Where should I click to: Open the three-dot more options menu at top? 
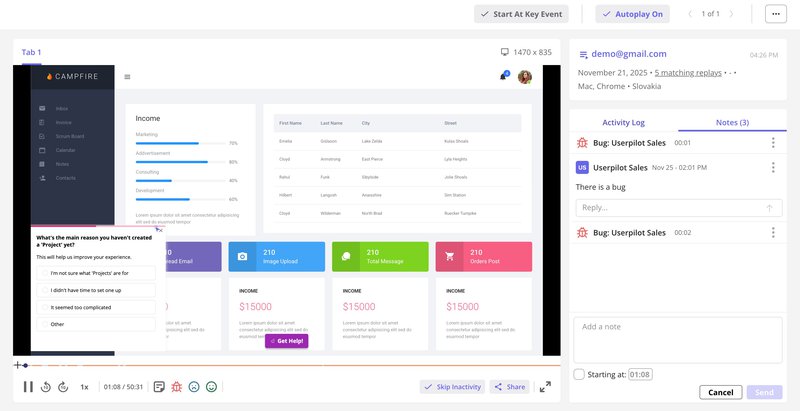775,14
